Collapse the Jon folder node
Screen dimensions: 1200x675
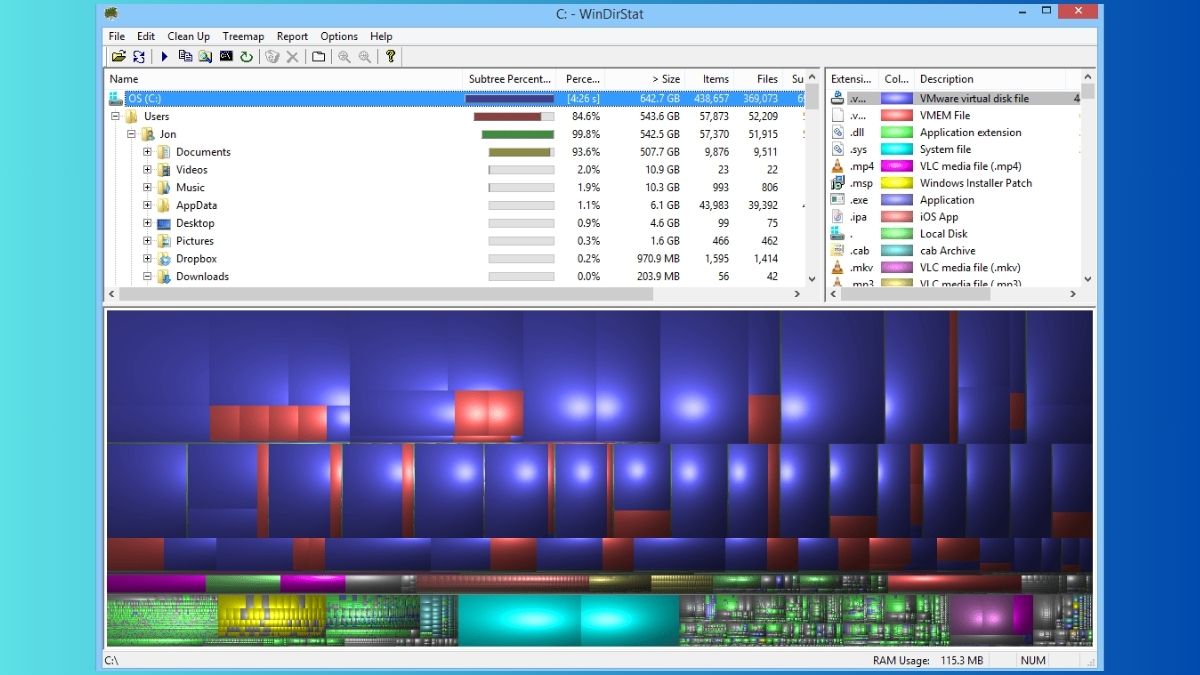[131, 134]
